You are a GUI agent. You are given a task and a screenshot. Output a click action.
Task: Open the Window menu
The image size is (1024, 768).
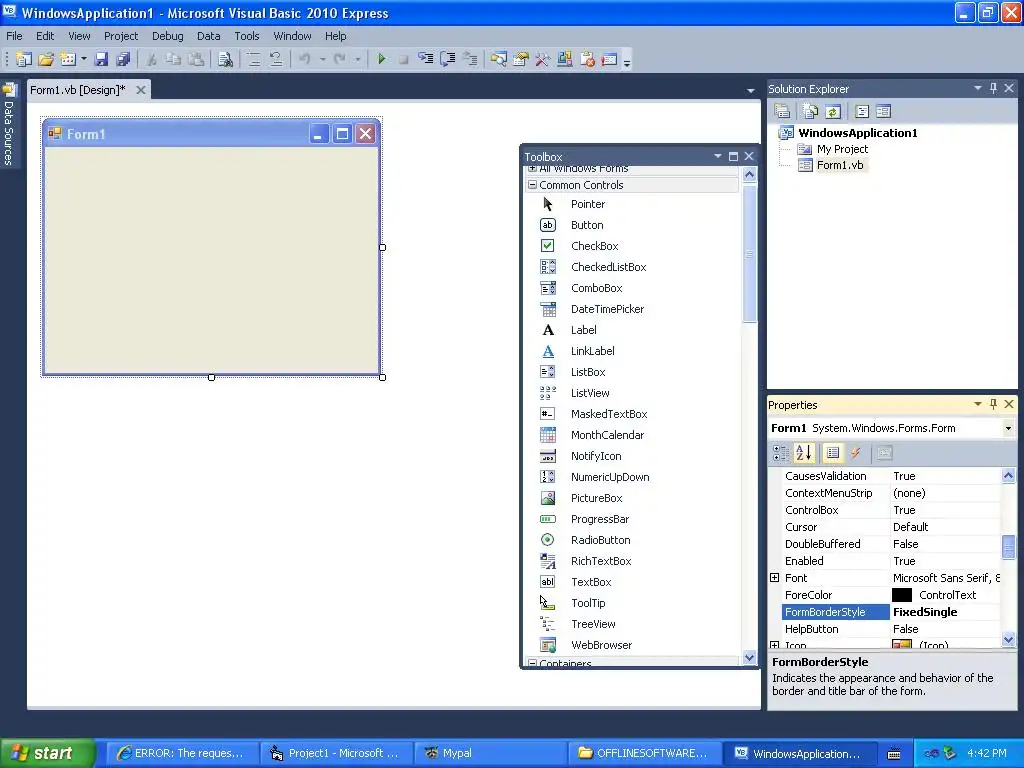pos(292,36)
